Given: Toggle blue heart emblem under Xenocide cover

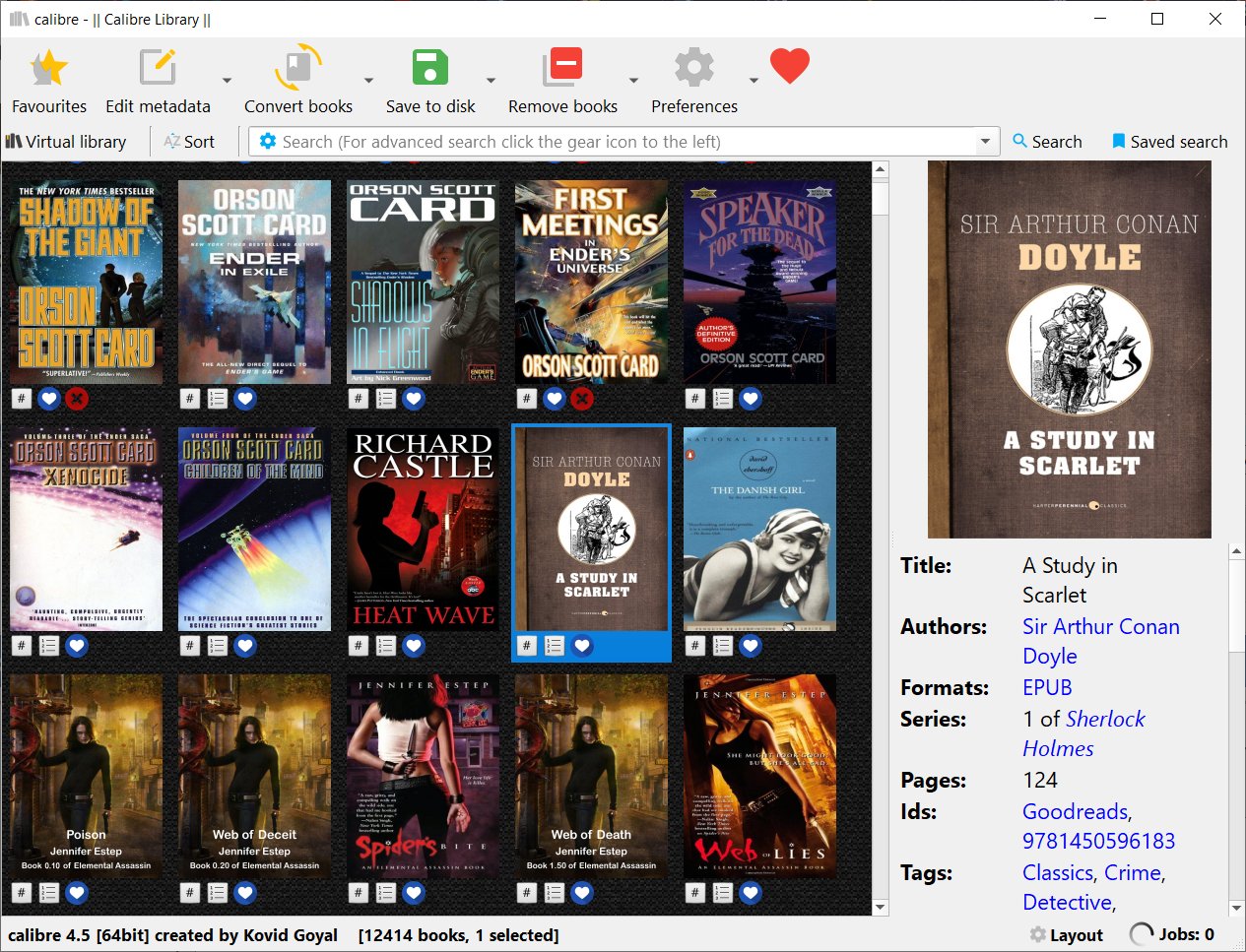Looking at the screenshot, I should [x=77, y=646].
